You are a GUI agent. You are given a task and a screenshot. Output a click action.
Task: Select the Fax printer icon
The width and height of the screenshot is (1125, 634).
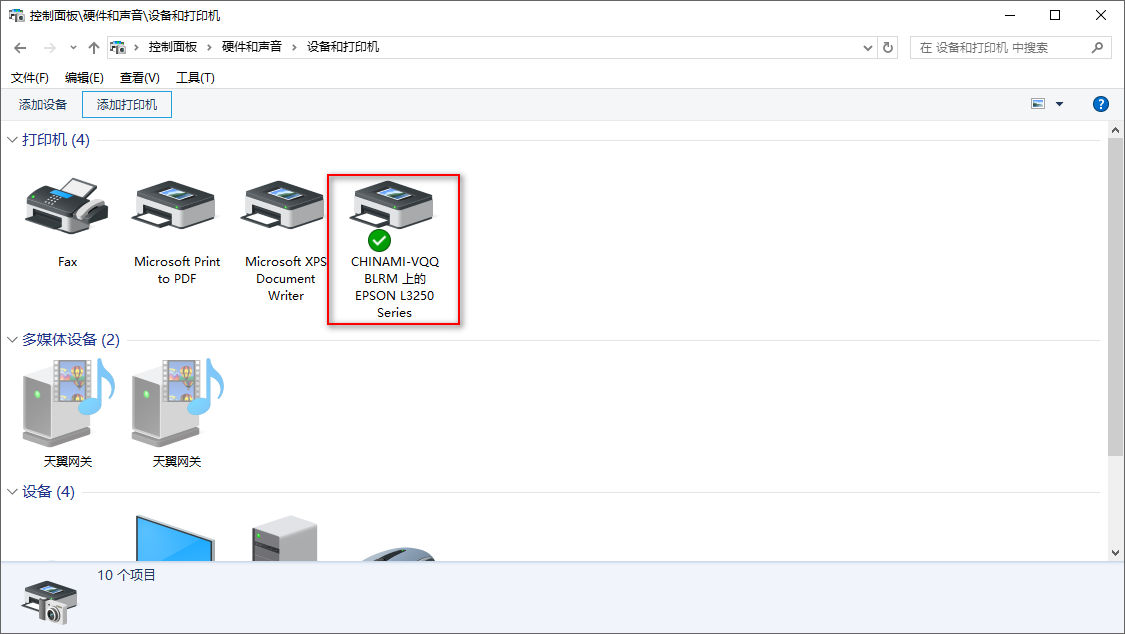point(67,207)
